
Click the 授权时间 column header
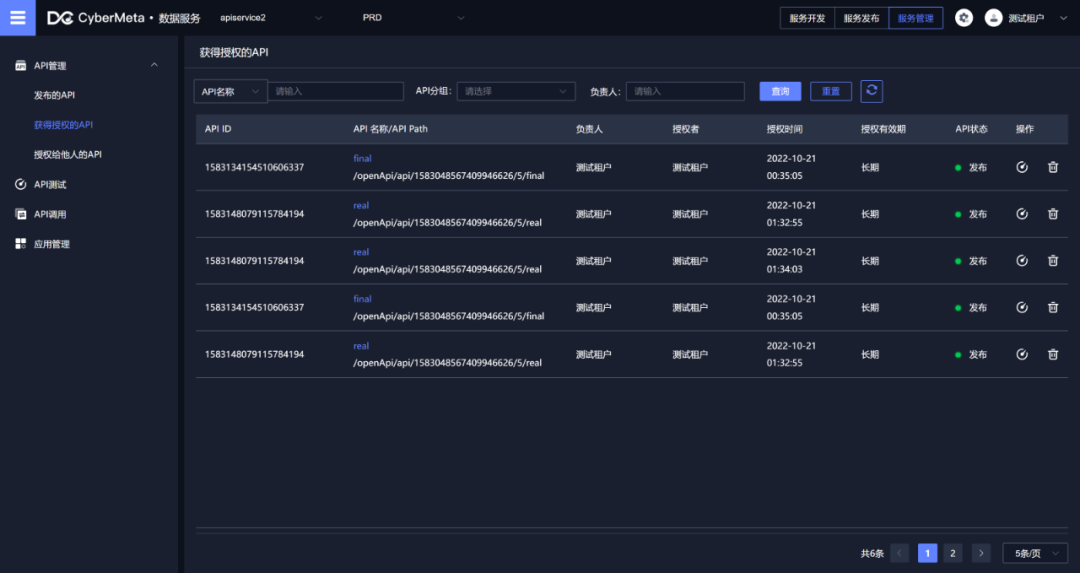click(785, 129)
